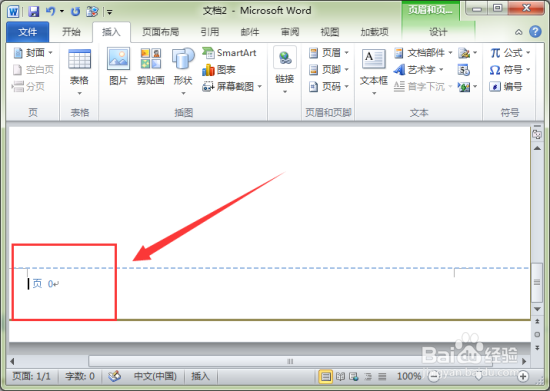
Task: Open 文档部件 Quick Parts menu
Action: [x=423, y=53]
